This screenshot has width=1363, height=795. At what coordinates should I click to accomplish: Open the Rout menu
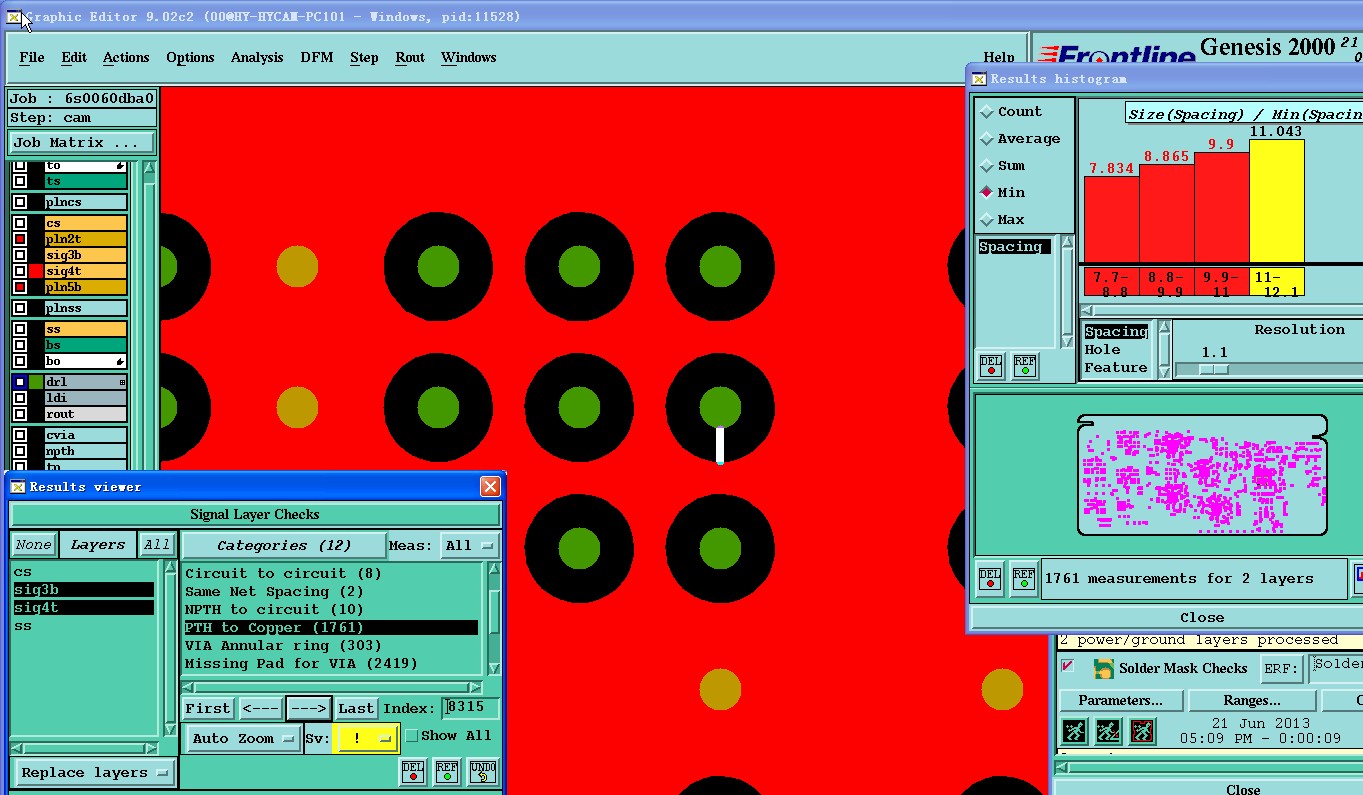point(410,58)
